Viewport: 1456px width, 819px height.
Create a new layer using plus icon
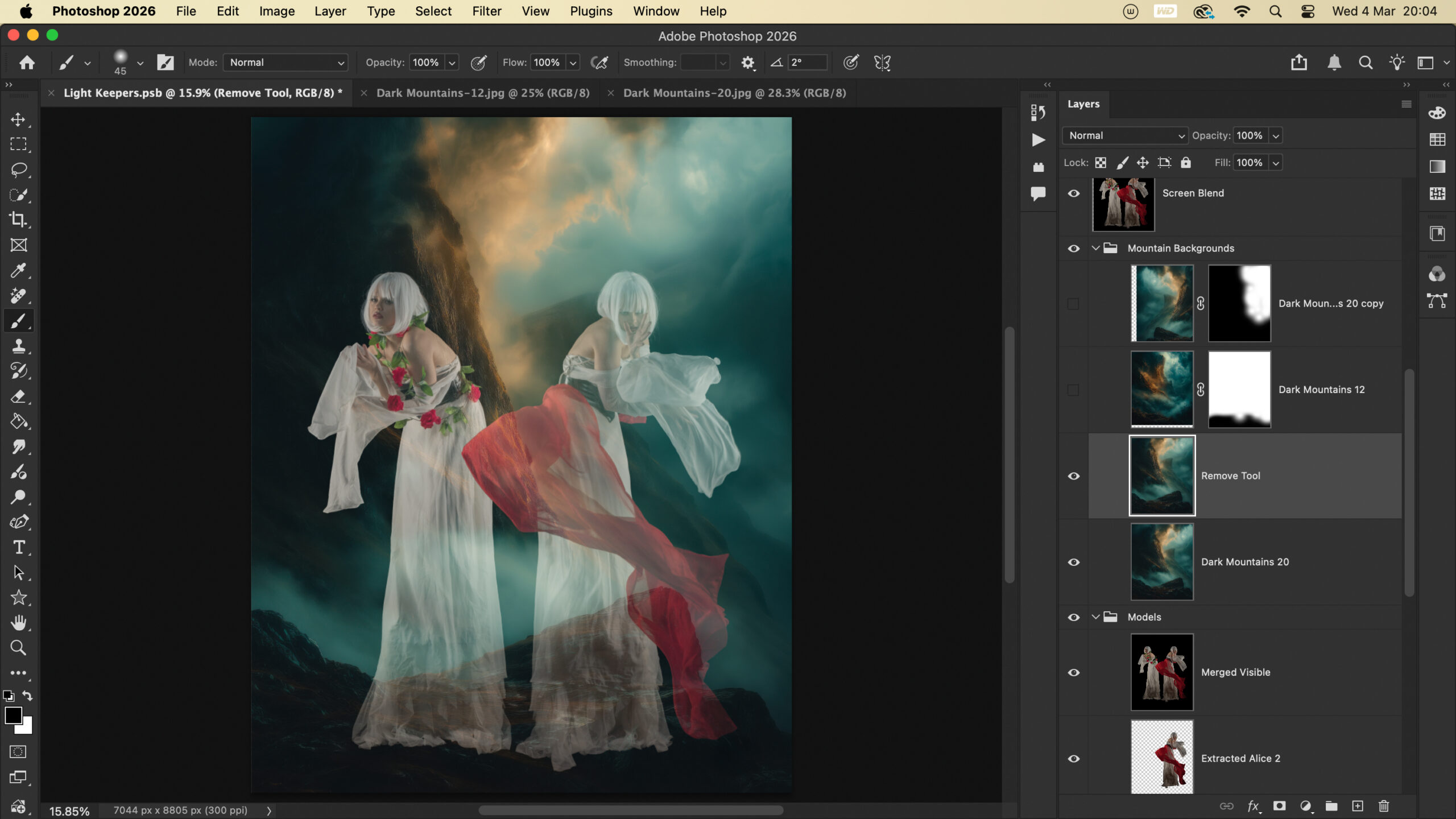[1358, 806]
